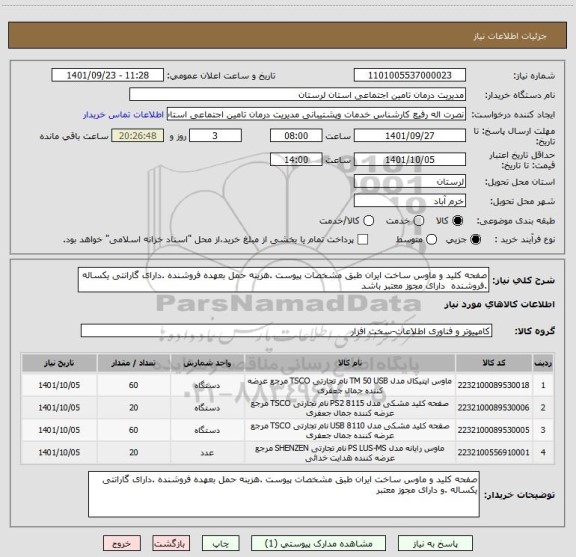Select the کالا/خدمت radio button
This screenshot has height=557, width=576.
pyautogui.click(x=368, y=220)
